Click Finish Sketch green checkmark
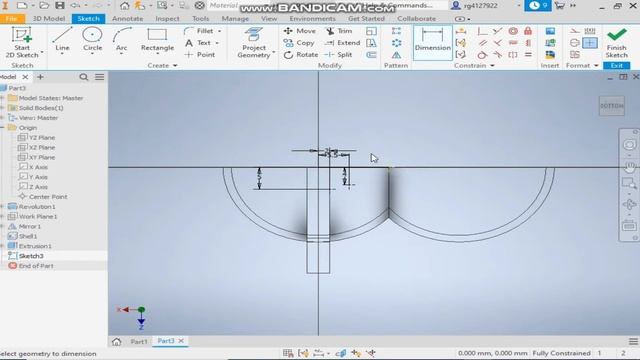 [616, 43]
